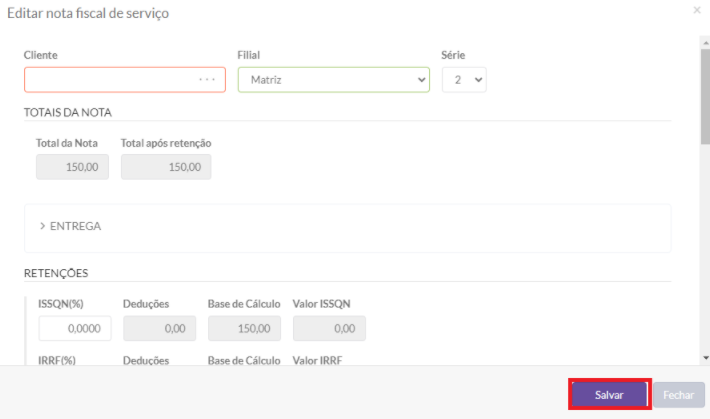Select the Total após retenção field
This screenshot has height=419, width=710.
166,167
